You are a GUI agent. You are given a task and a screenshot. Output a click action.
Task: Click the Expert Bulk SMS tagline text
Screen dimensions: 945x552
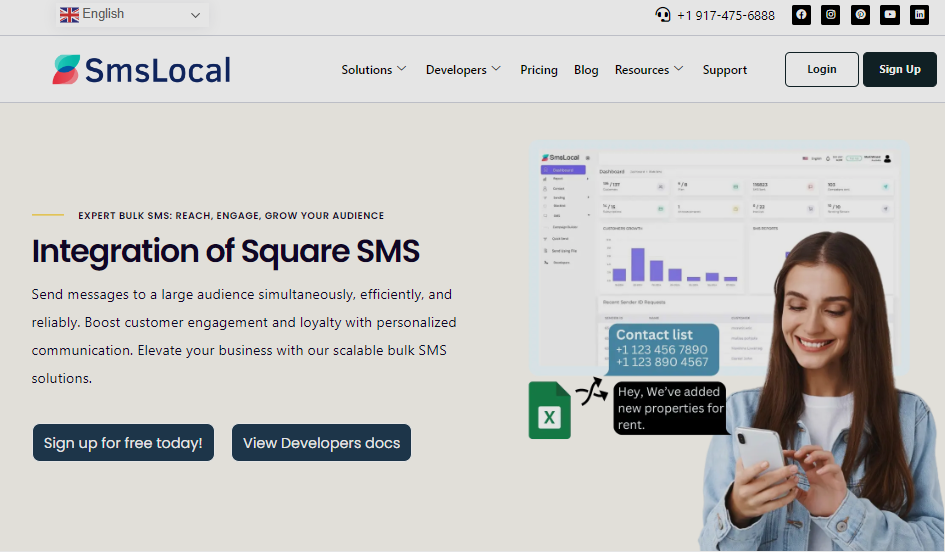click(231, 216)
